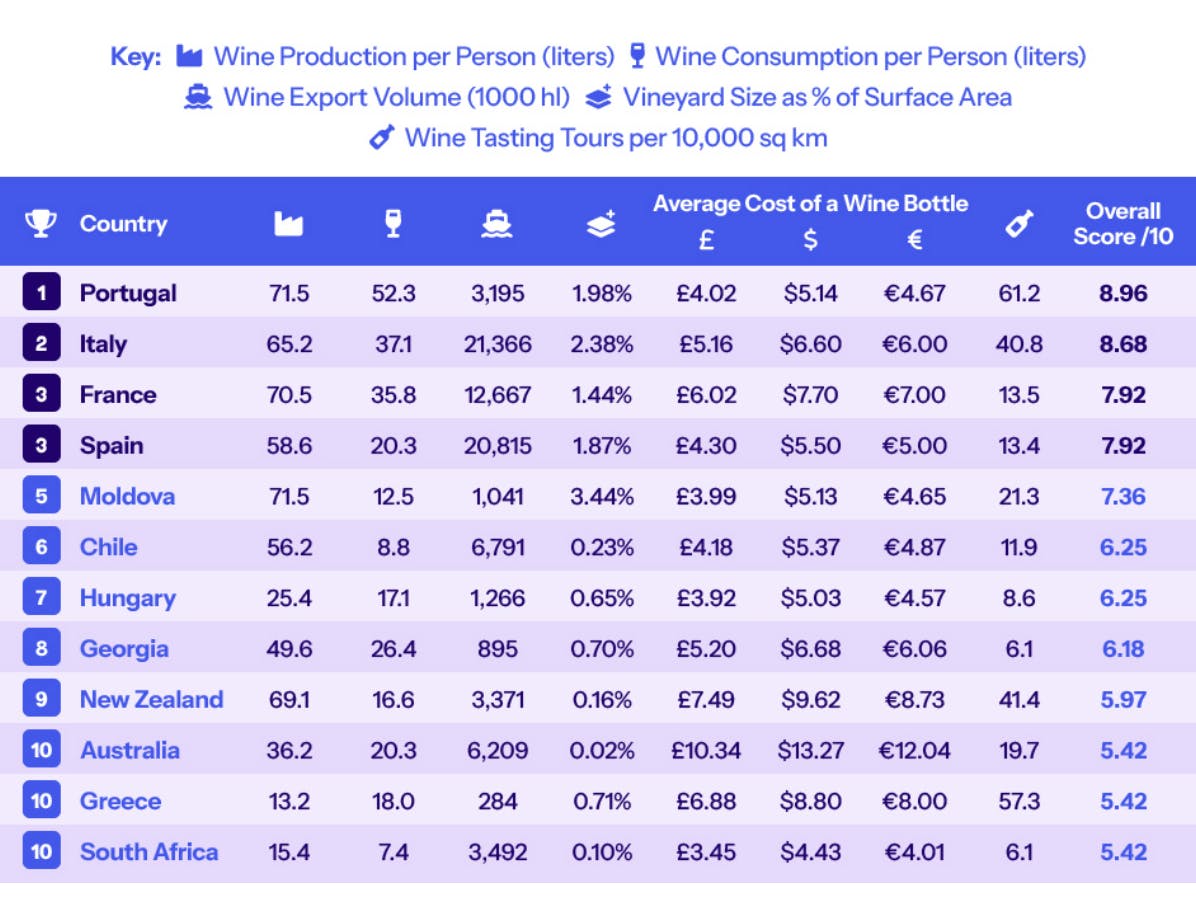Click the Country column header
The image size is (1196, 905).
coord(123,223)
